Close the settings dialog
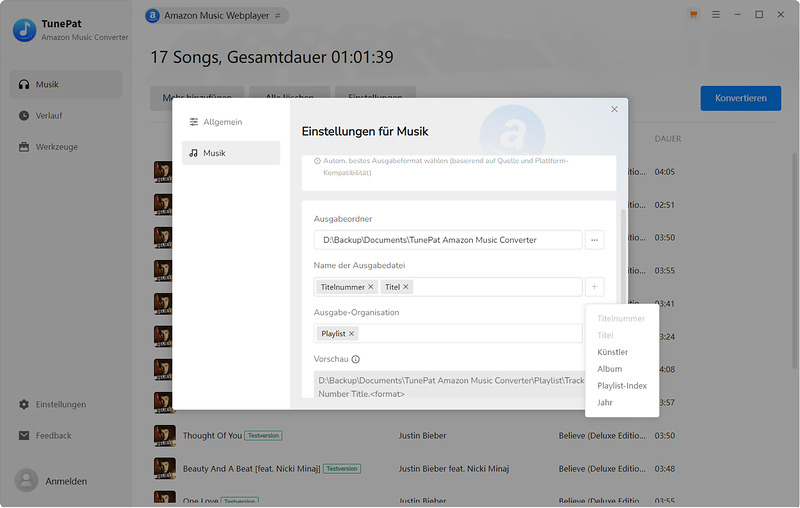 click(614, 109)
